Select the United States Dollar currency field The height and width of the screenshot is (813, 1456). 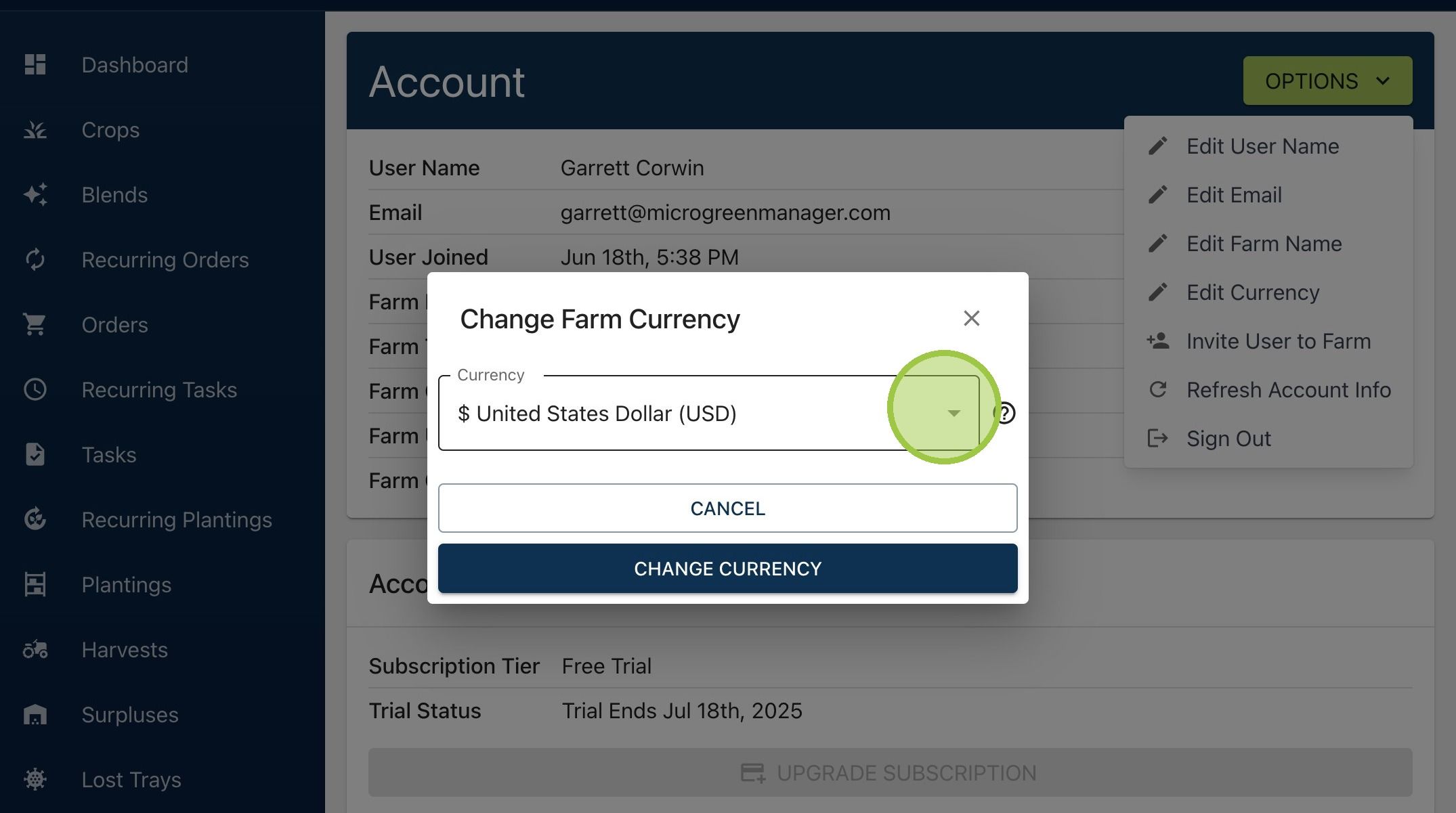point(708,413)
